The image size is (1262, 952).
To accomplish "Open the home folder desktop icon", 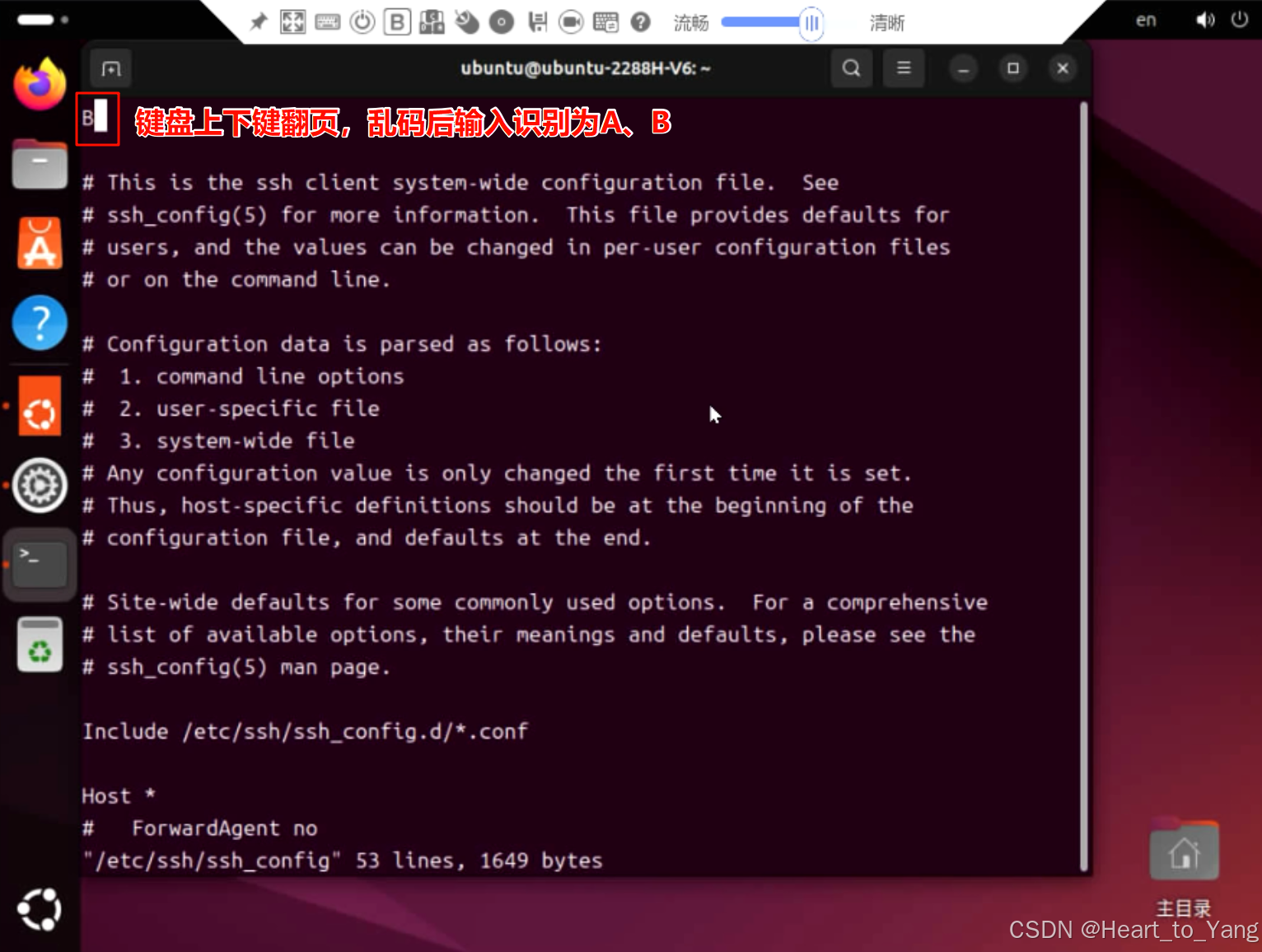I will point(1184,853).
